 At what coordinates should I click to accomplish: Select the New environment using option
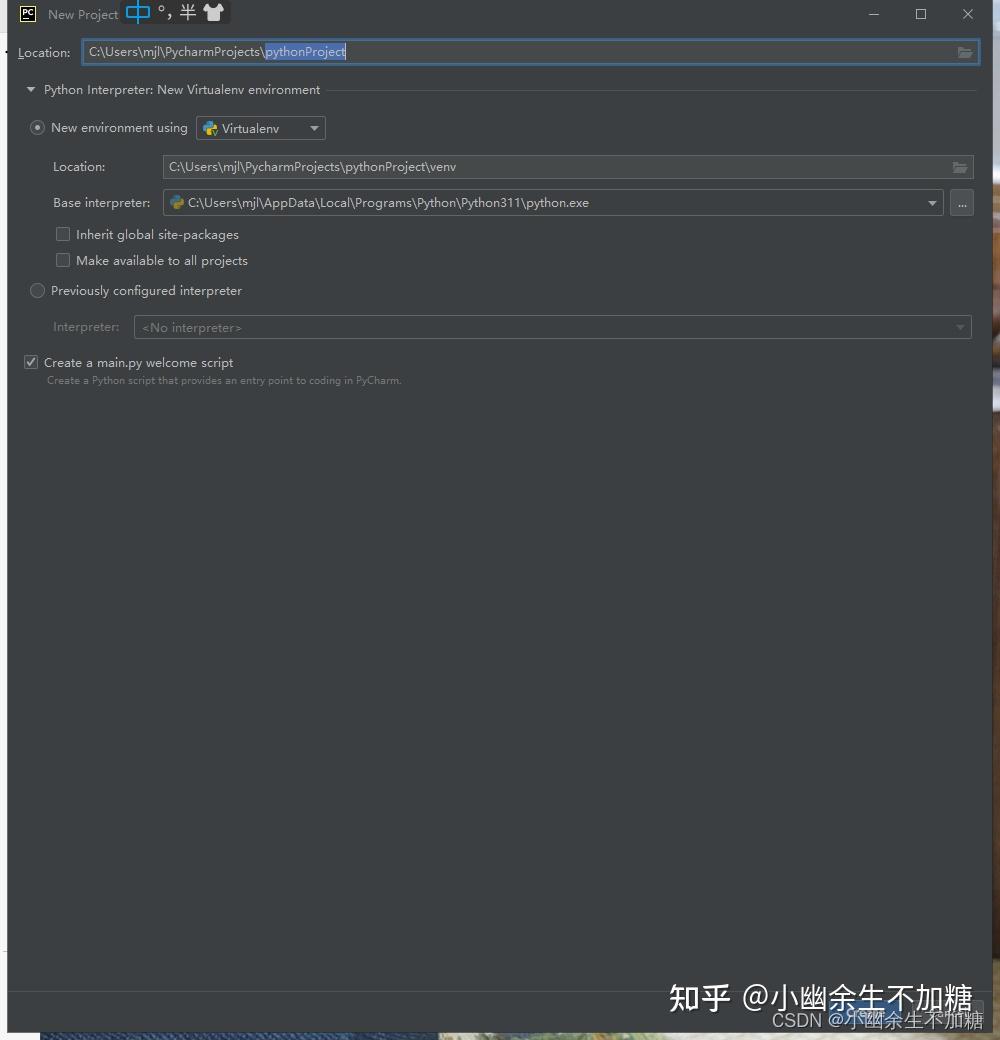click(37, 127)
